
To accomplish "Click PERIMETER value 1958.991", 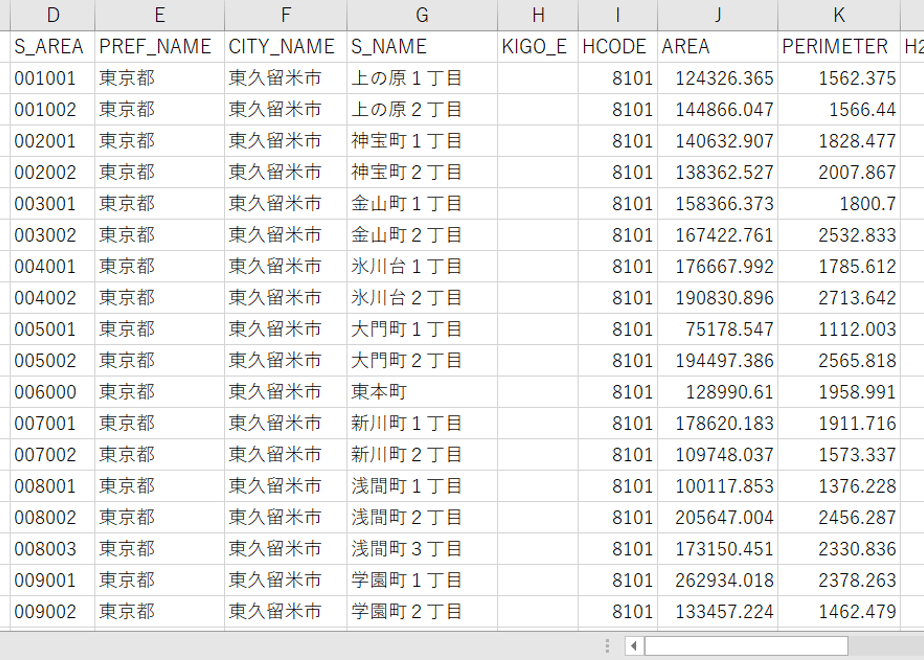I will pyautogui.click(x=839, y=392).
